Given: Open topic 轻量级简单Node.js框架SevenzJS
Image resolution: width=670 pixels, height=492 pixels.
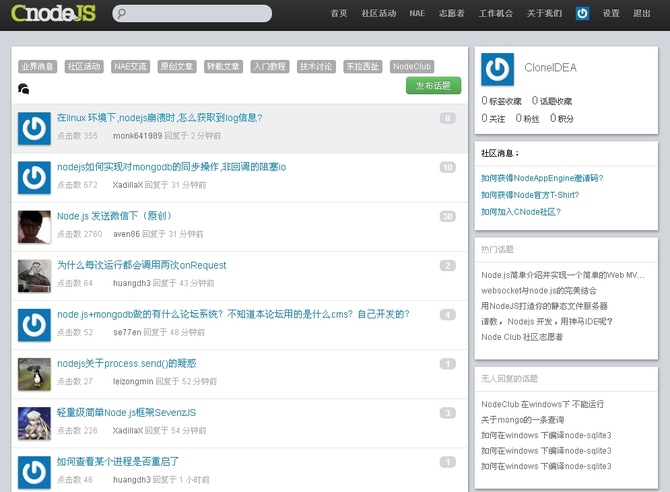Looking at the screenshot, I should [x=126, y=412].
